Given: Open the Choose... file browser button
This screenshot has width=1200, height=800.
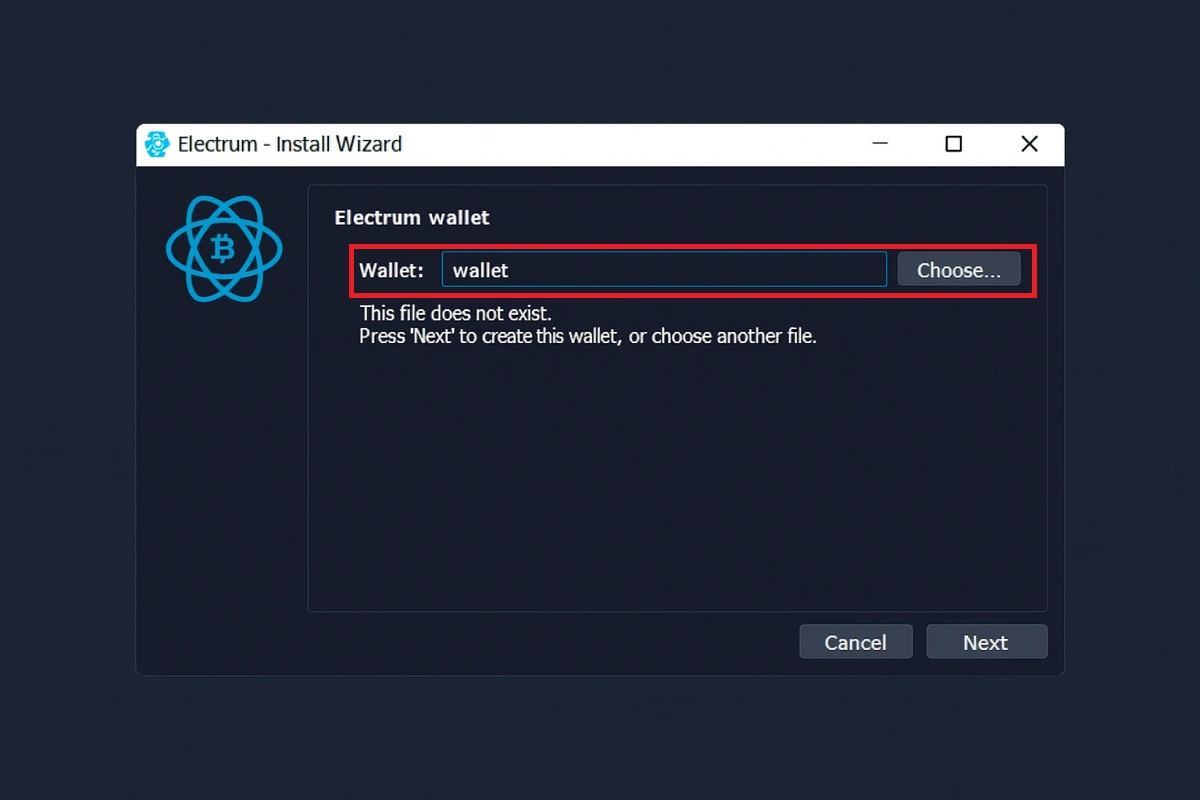Looking at the screenshot, I should (959, 270).
